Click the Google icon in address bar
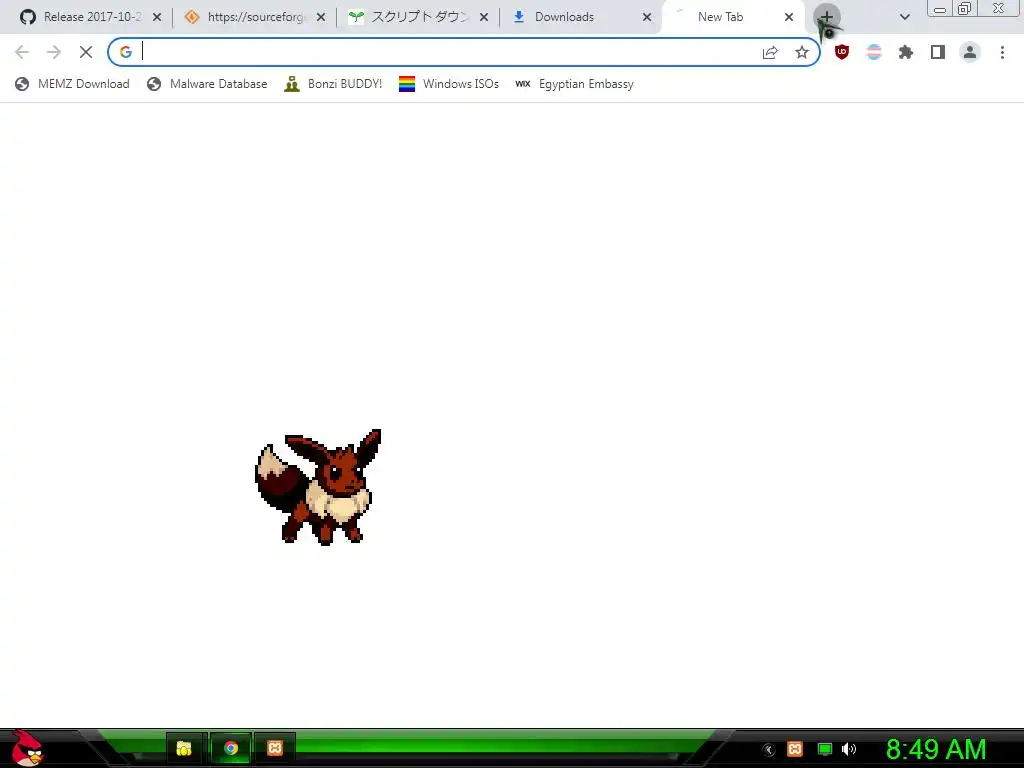The image size is (1024, 768). (x=125, y=52)
